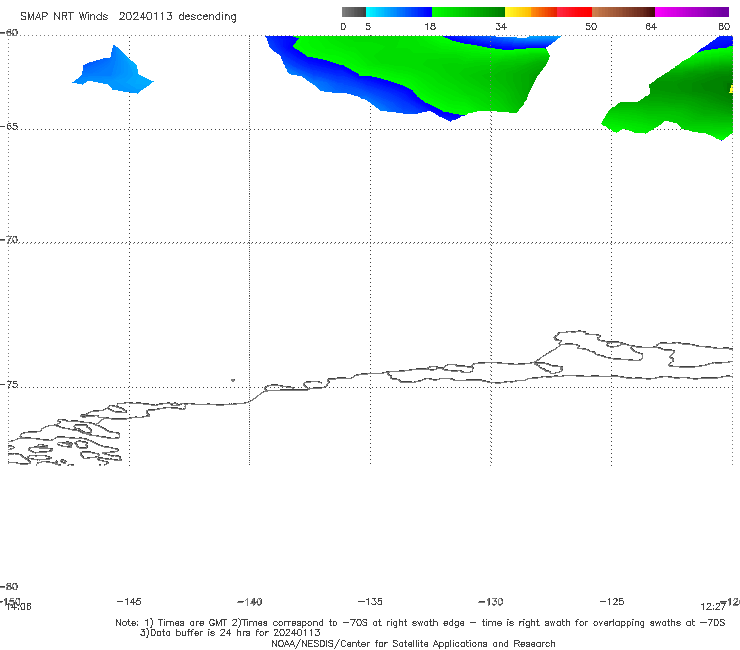The width and height of the screenshot is (740, 650).
Task: Click the latitude label '-80'
Action: click(9, 586)
